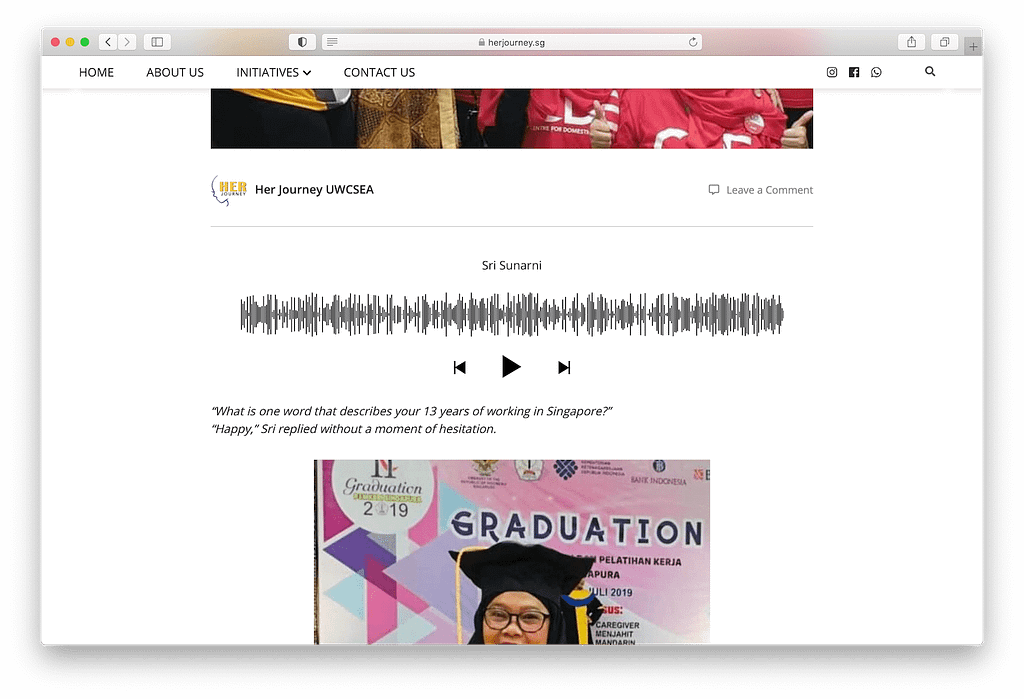
Task: Reload the herjourney.sg page
Action: pyautogui.click(x=693, y=42)
